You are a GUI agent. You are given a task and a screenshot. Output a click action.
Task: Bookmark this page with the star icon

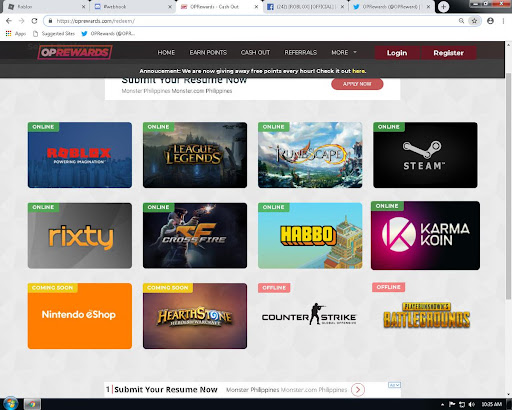click(474, 21)
